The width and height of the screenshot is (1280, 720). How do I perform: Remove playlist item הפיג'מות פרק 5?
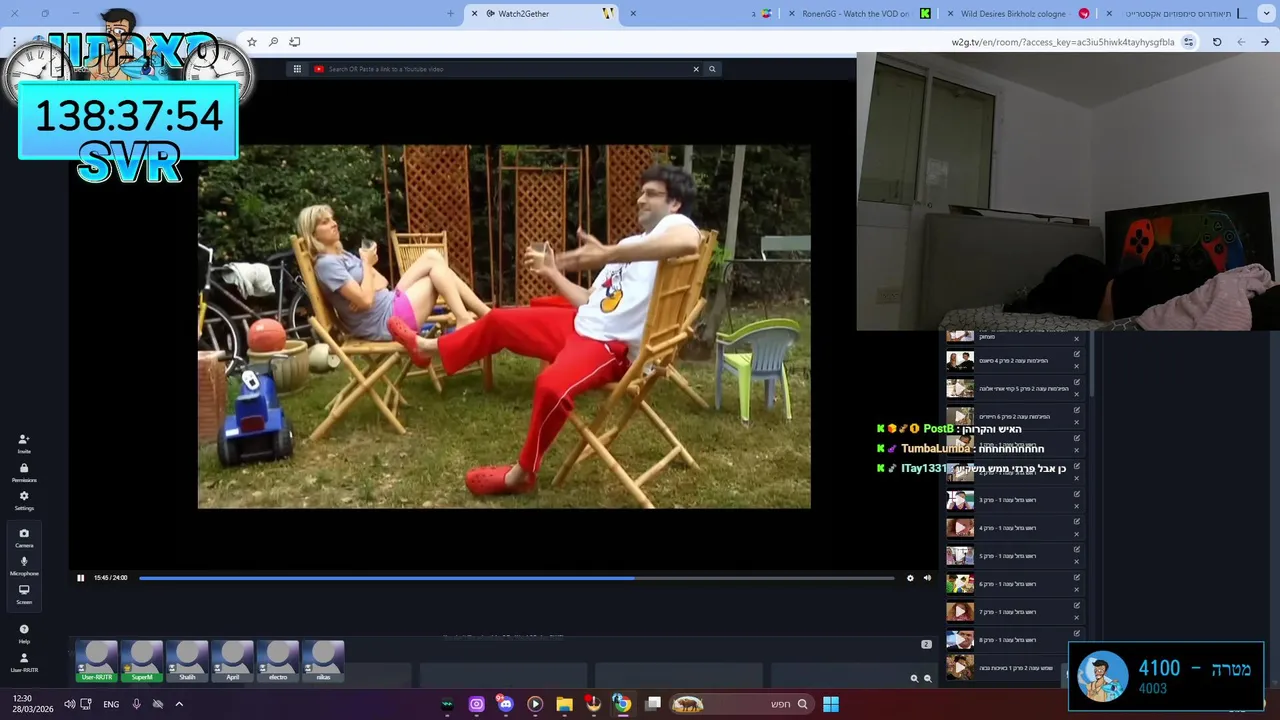pos(1077,395)
